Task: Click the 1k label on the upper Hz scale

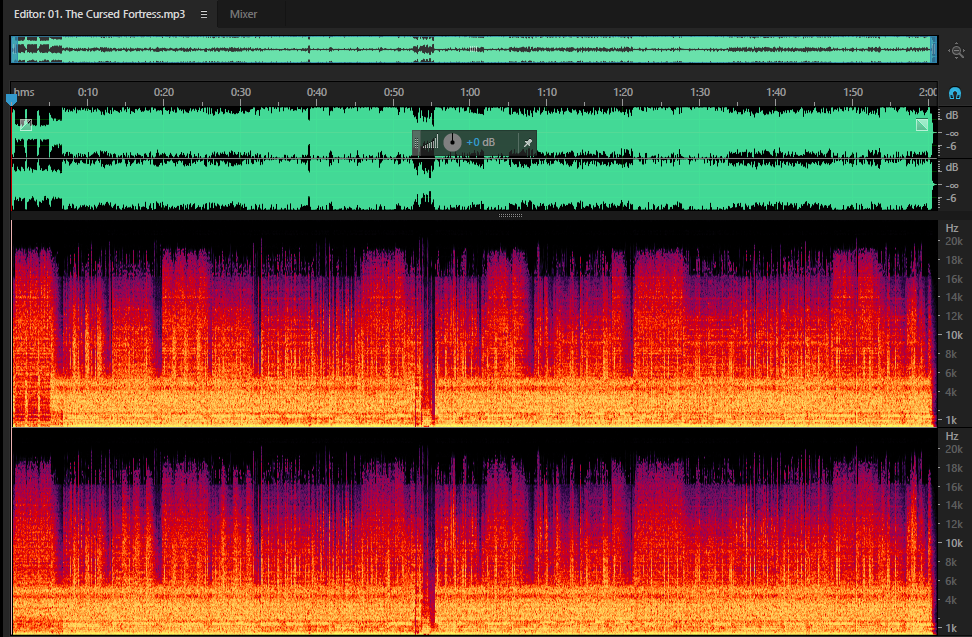Action: [952, 420]
